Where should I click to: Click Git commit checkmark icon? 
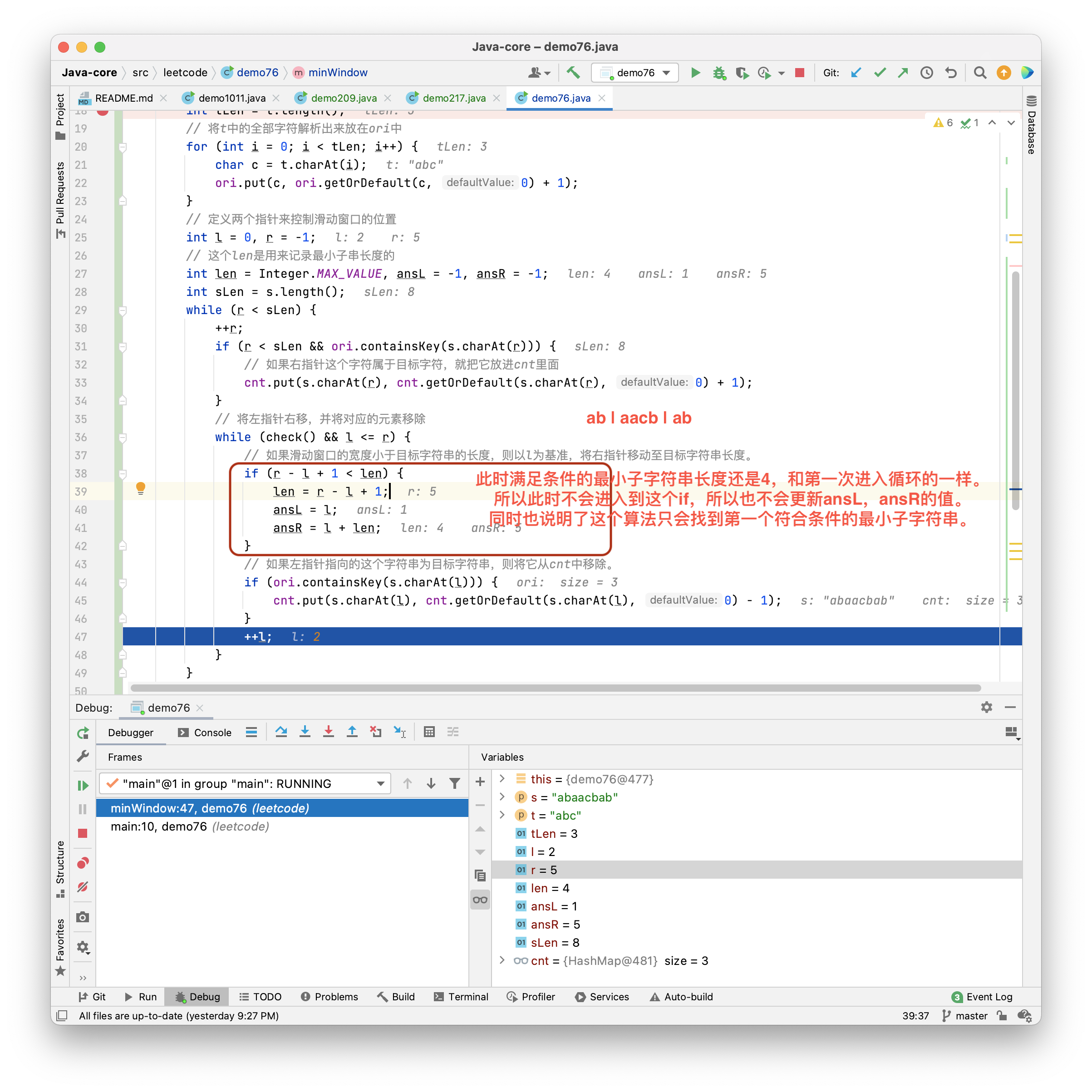[x=880, y=72]
